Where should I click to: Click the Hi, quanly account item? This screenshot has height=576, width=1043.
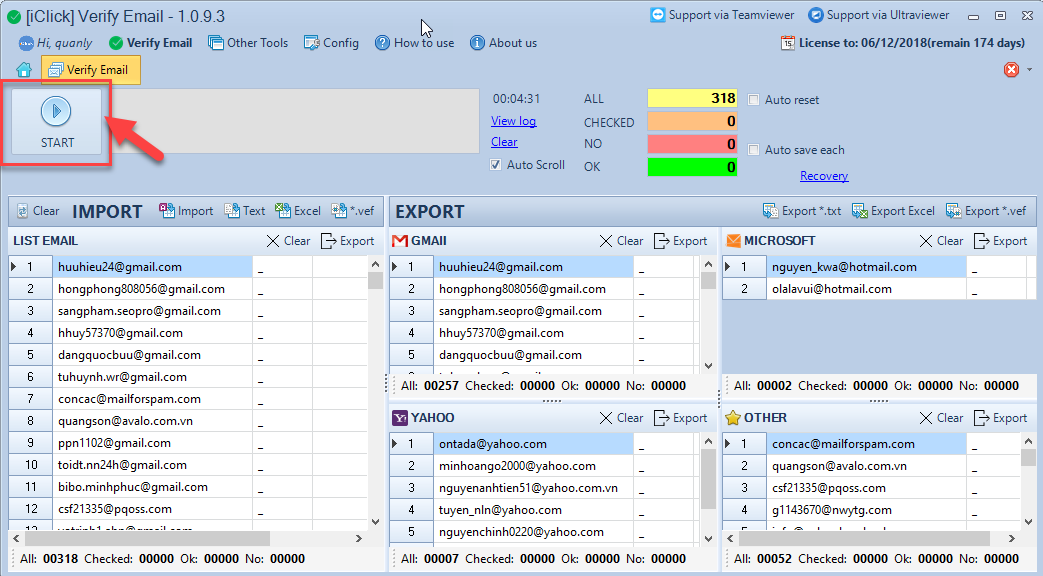pyautogui.click(x=56, y=43)
